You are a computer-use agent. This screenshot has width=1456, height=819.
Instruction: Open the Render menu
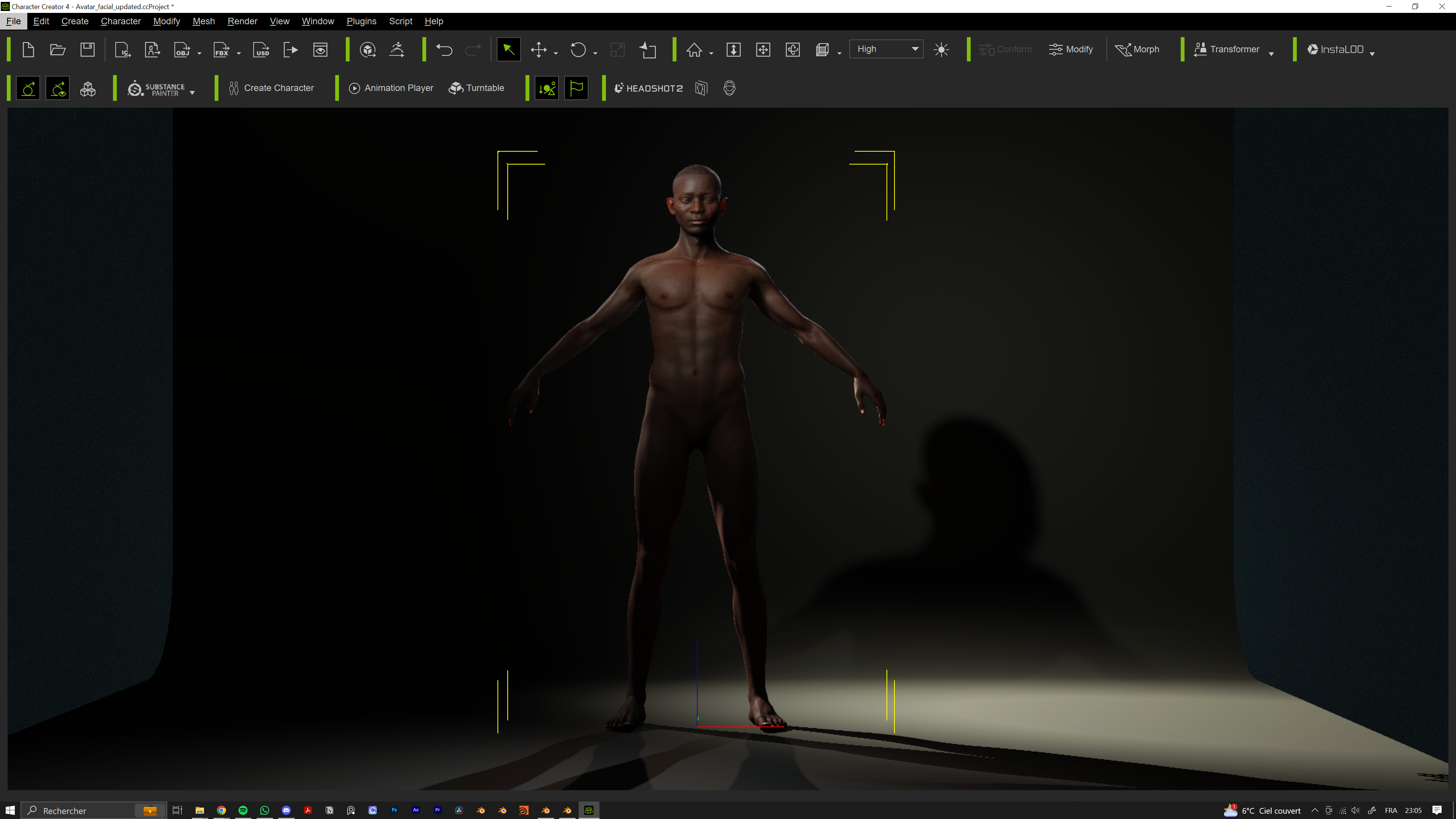(243, 22)
